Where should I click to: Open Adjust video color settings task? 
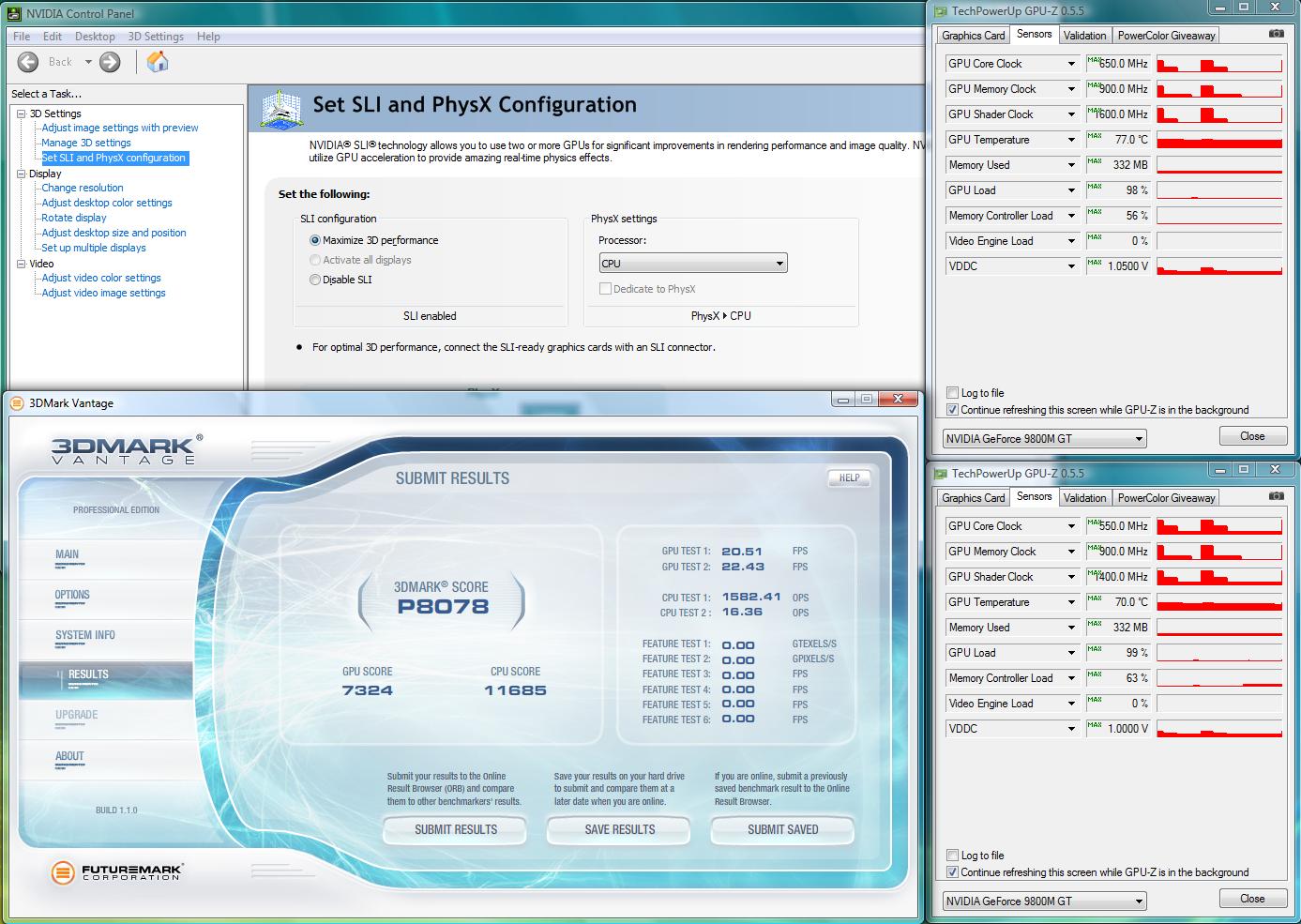[x=101, y=278]
